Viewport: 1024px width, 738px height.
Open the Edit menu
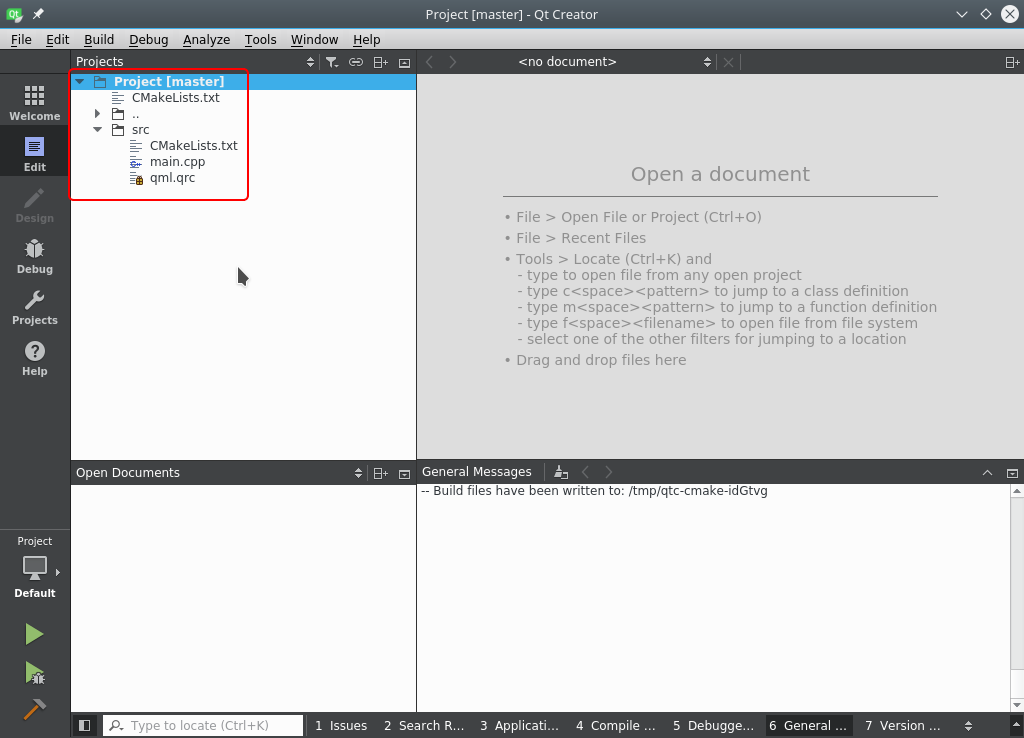point(57,39)
